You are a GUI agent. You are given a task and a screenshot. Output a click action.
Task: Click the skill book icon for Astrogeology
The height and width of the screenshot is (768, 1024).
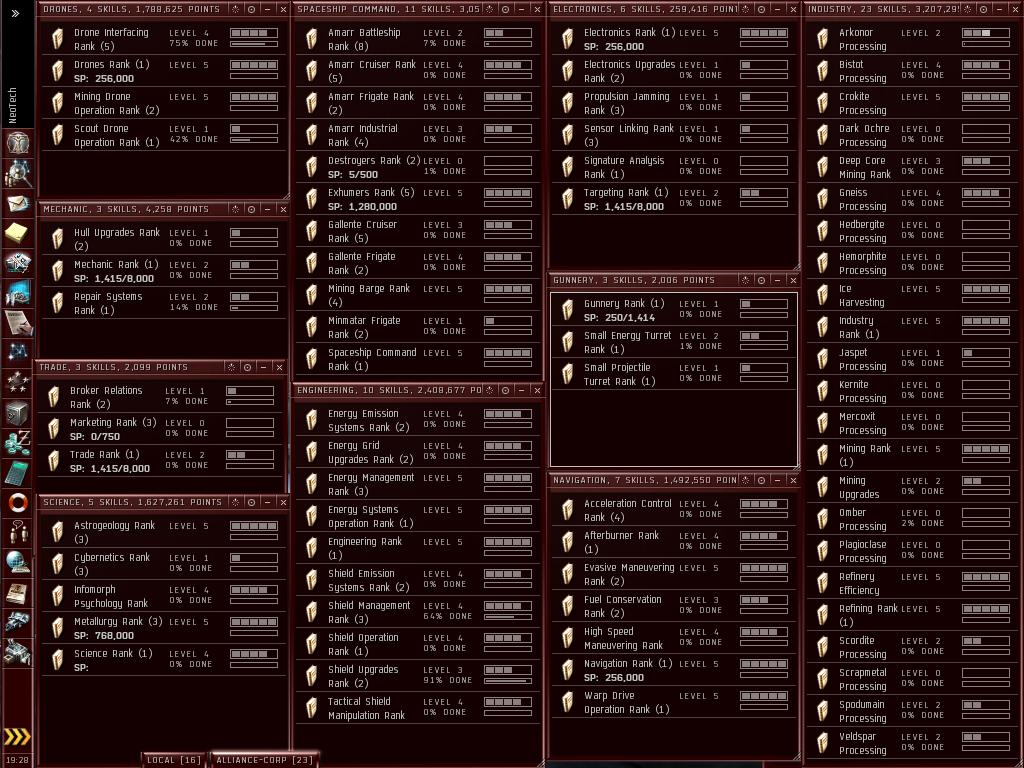pyautogui.click(x=57, y=532)
